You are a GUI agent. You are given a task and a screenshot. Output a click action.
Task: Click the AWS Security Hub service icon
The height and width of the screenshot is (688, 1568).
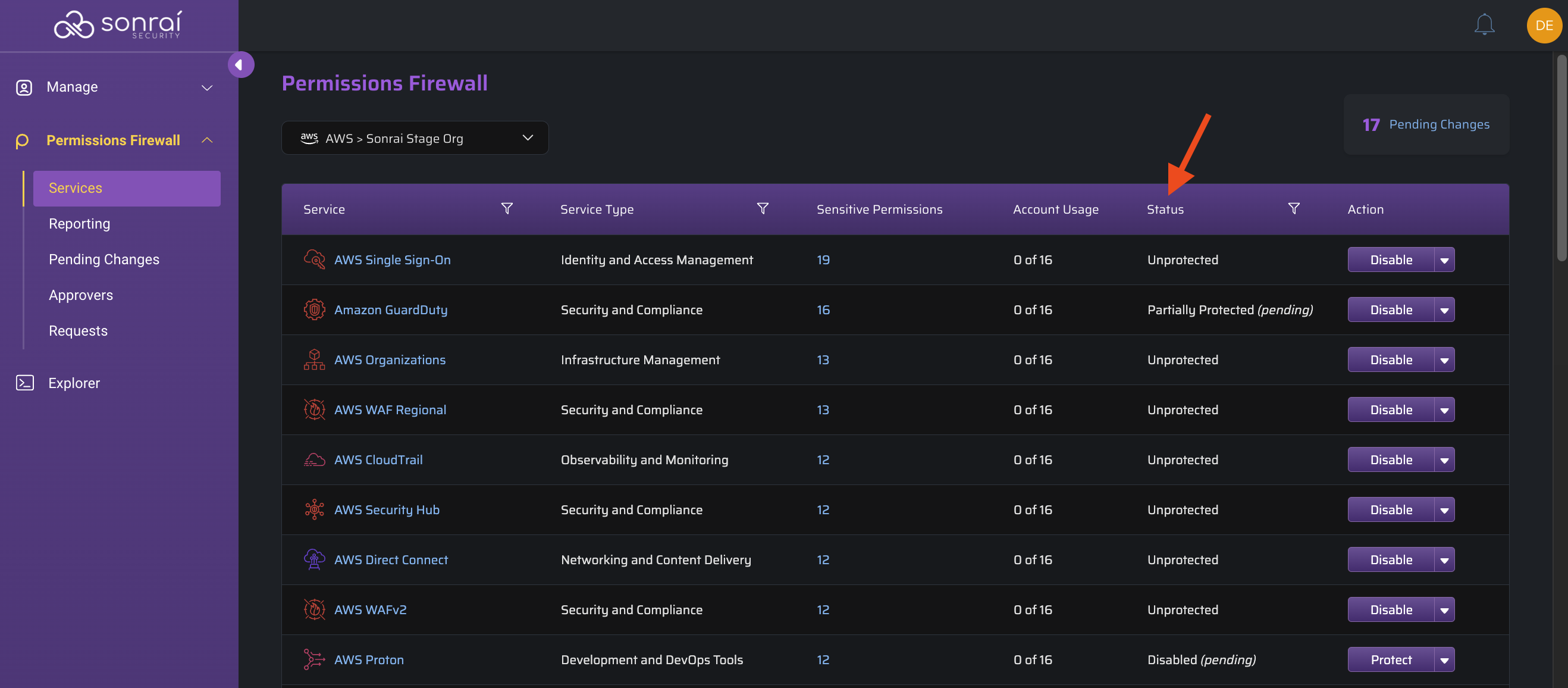(314, 509)
